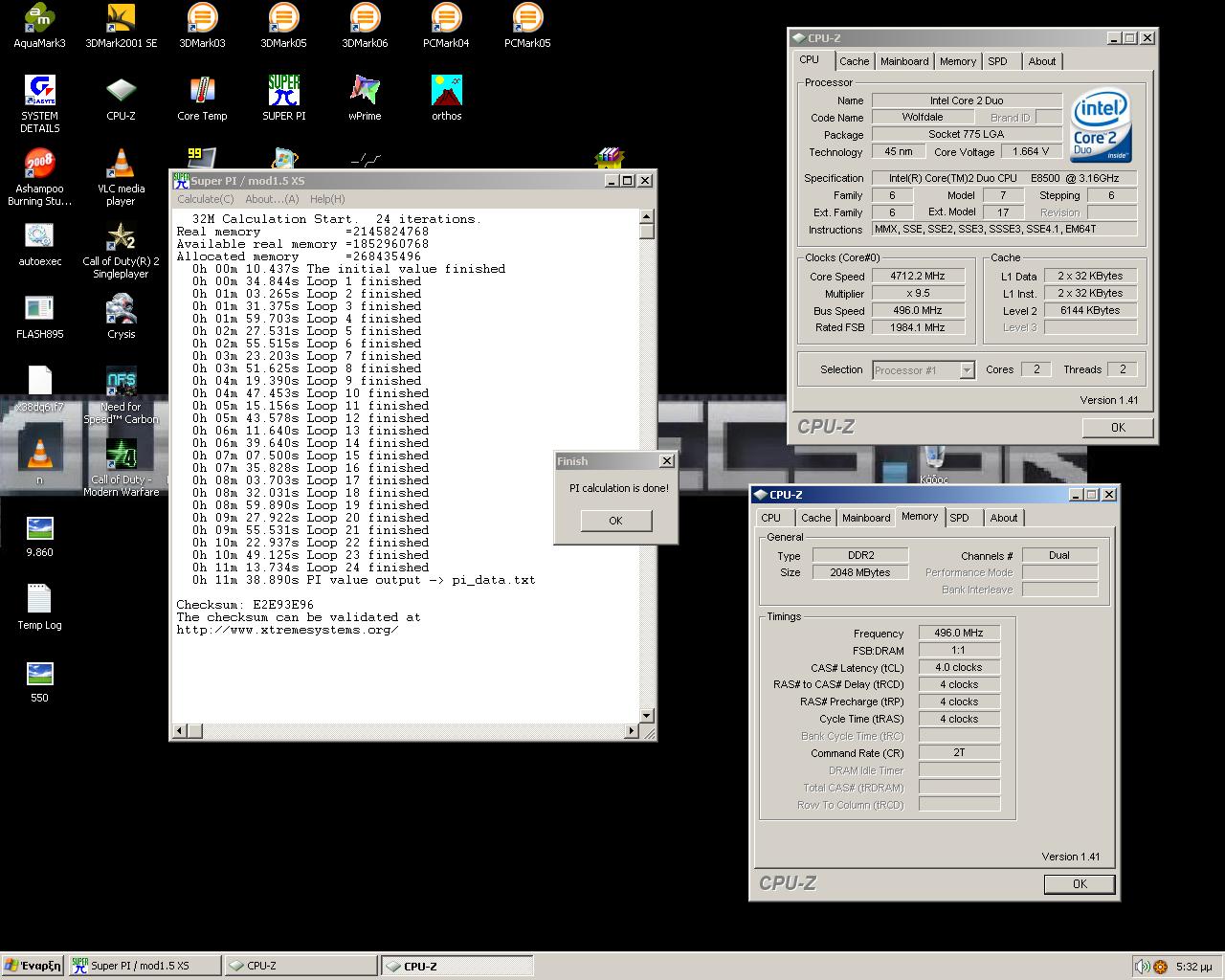
Task: Click OK in the bottom CPU-Z memory window
Action: 1080,884
